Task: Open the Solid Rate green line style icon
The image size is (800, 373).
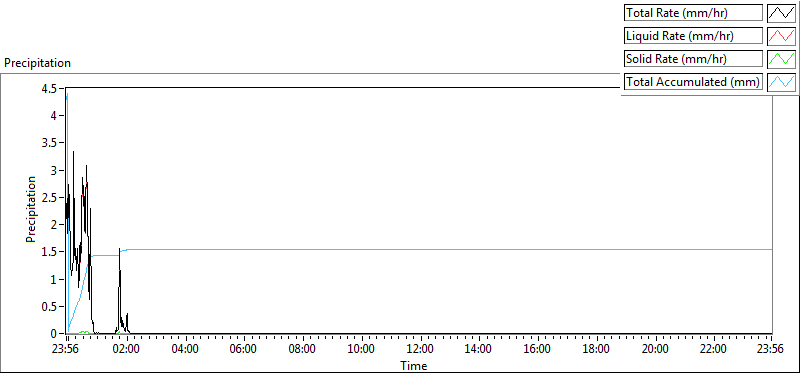Action: pyautogui.click(x=782, y=59)
